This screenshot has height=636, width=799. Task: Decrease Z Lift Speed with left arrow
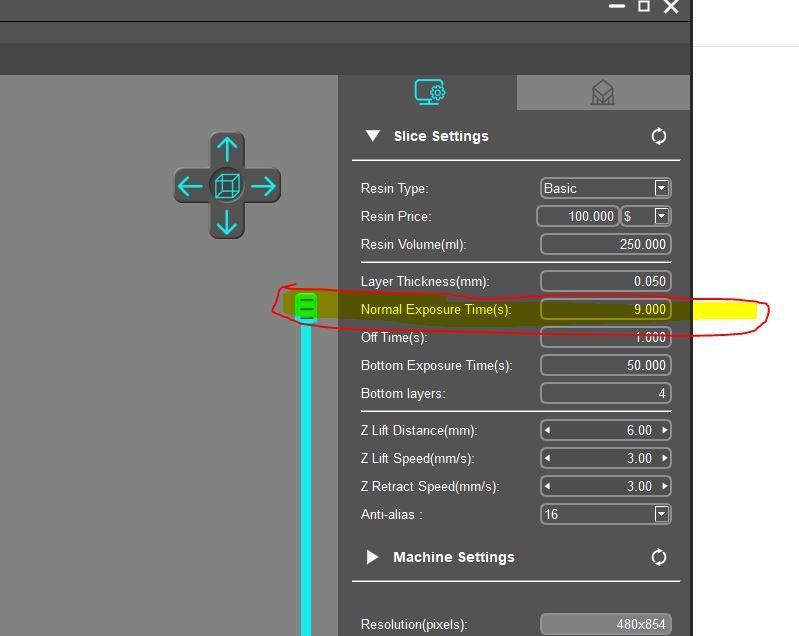coord(547,458)
